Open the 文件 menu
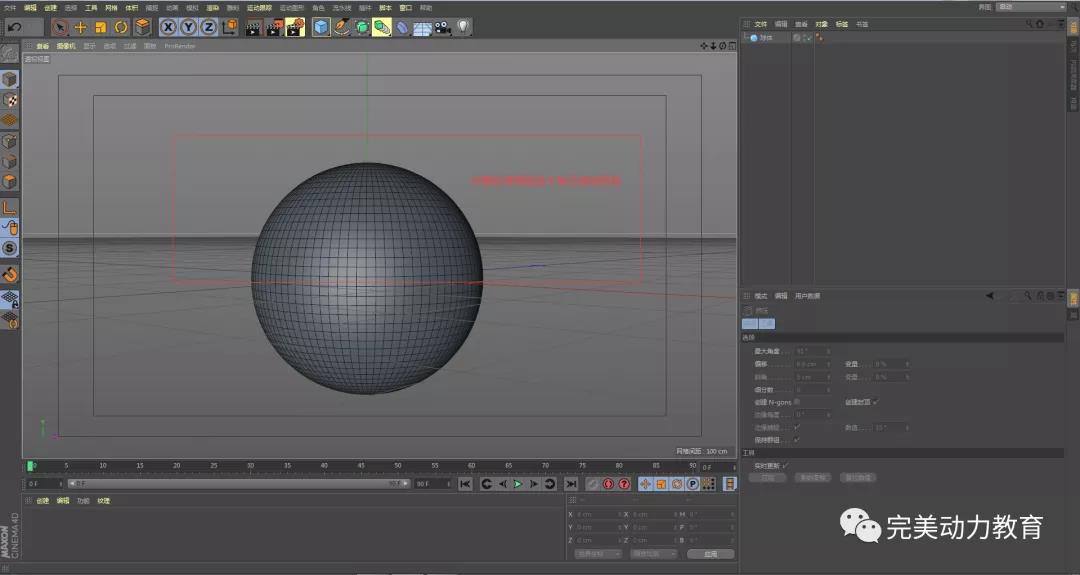This screenshot has width=1080, height=575. (10, 7)
